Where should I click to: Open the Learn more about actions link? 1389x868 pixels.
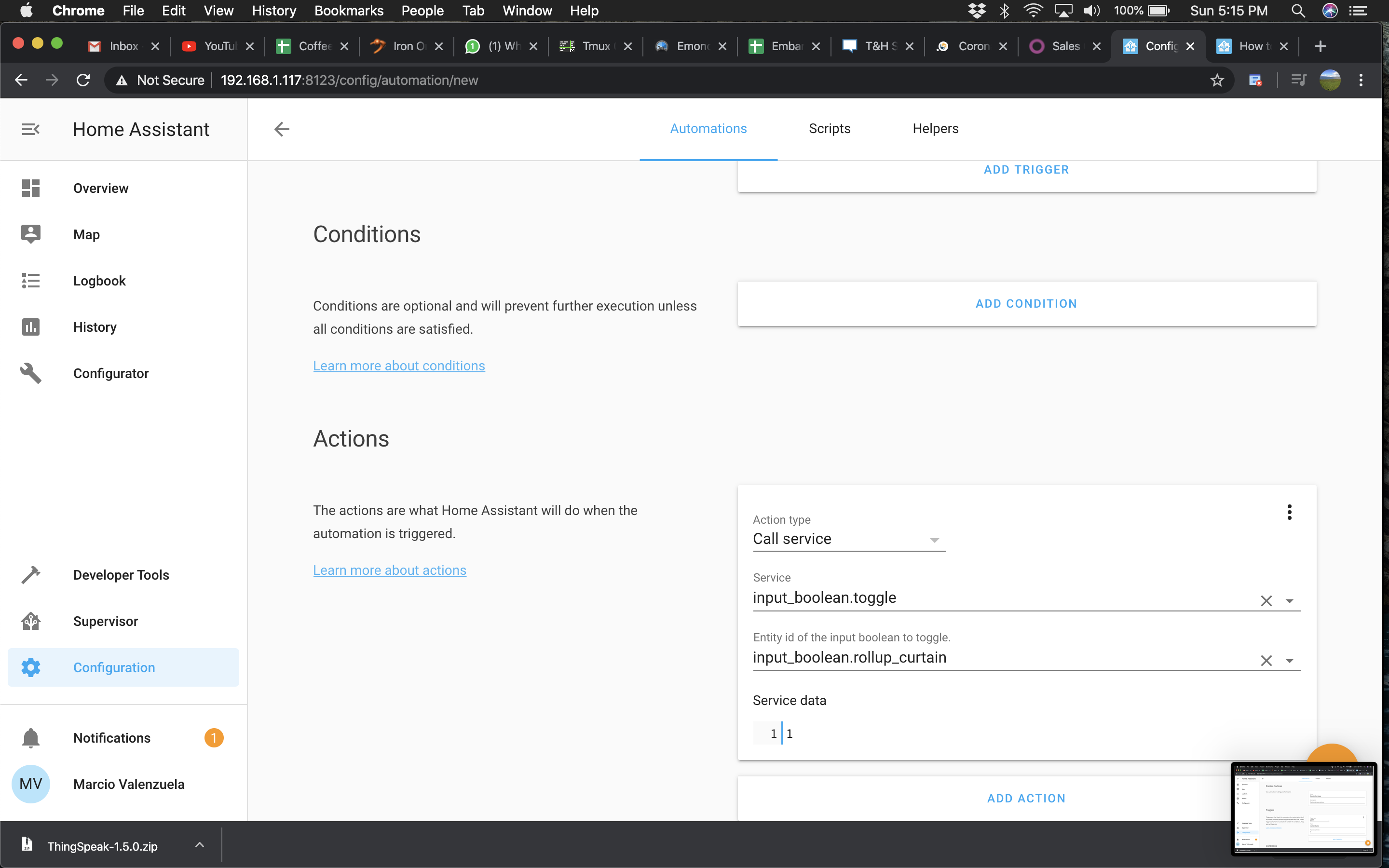389,570
